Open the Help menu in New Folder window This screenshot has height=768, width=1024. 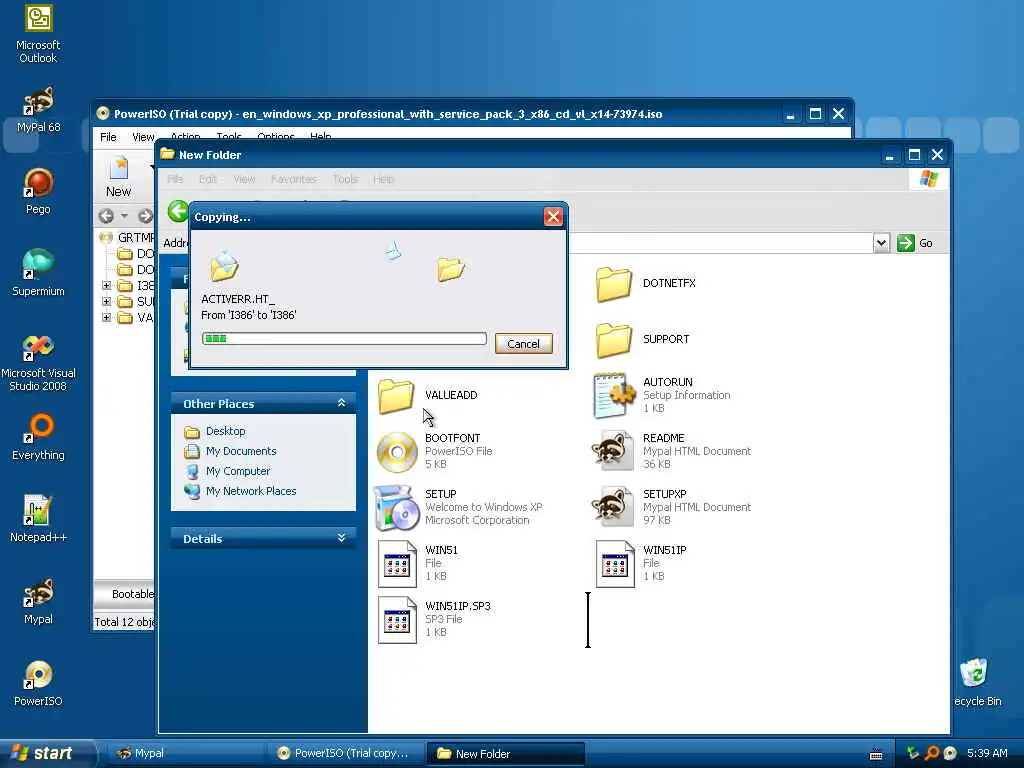point(383,179)
